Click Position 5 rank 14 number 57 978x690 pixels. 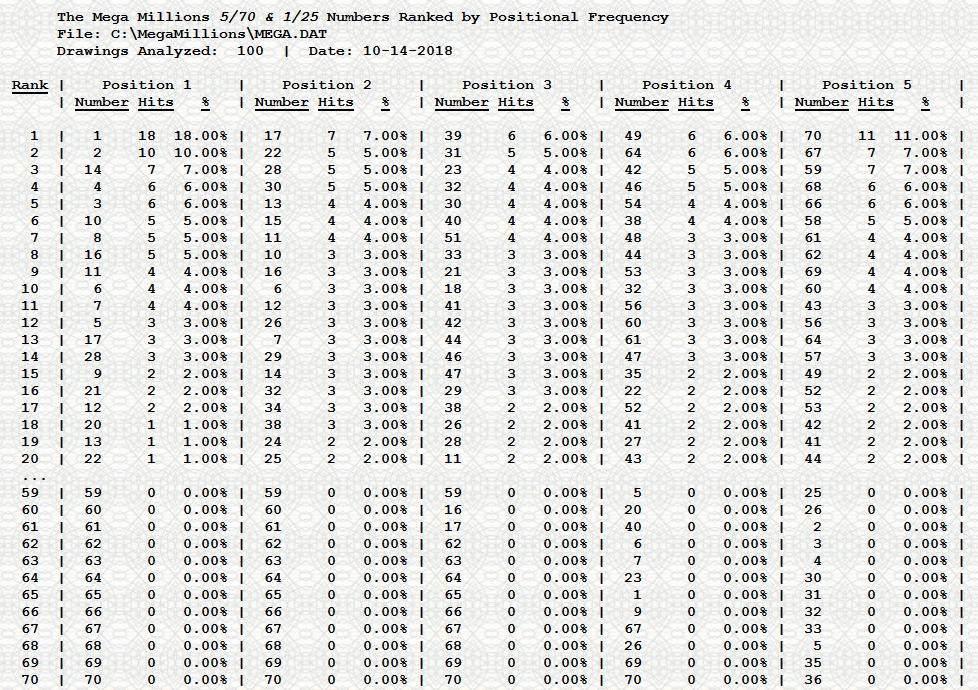(813, 357)
